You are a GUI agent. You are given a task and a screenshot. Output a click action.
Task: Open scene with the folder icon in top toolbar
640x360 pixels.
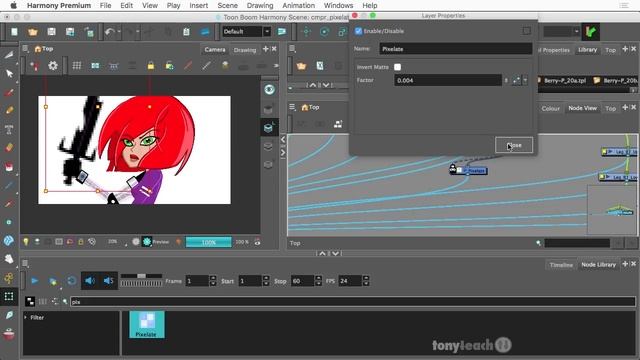click(x=33, y=32)
